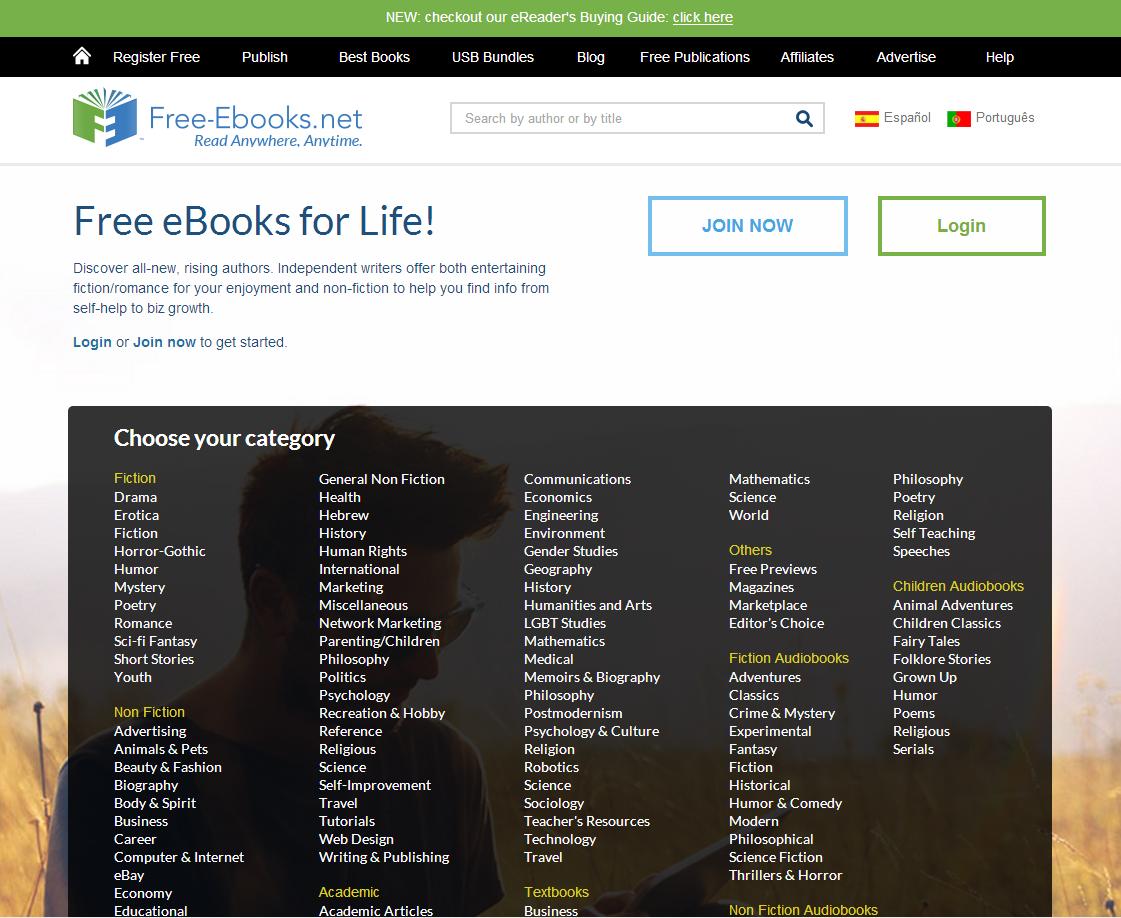
Task: Open the Help nav item
Action: [999, 57]
